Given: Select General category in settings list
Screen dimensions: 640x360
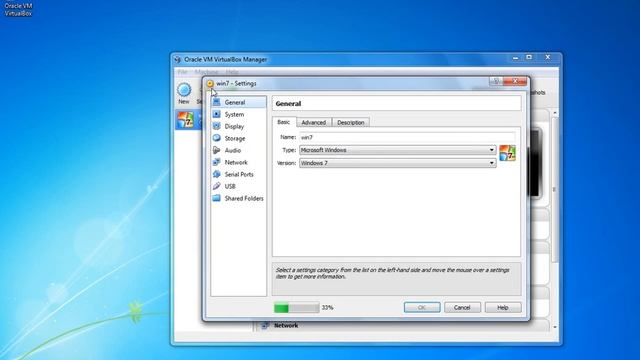Looking at the screenshot, I should pyautogui.click(x=239, y=102).
